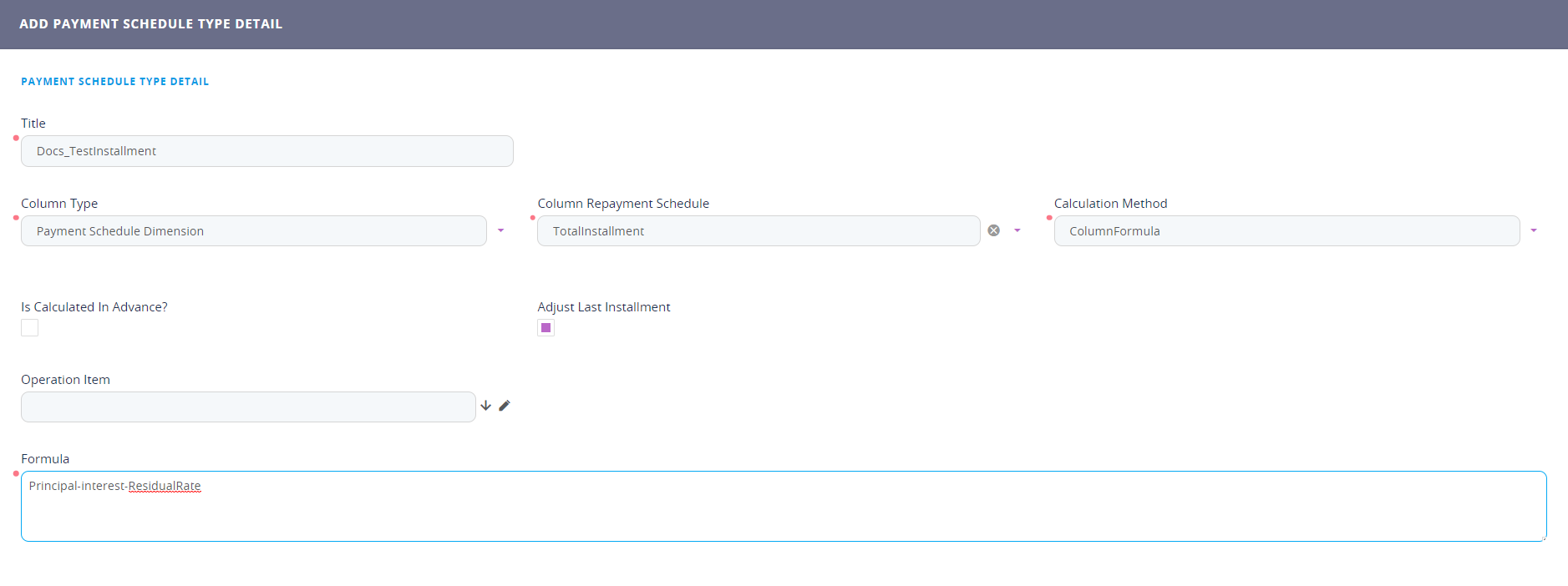Grab the Formula text area resize handle
1568x586 pixels.
(1543, 538)
